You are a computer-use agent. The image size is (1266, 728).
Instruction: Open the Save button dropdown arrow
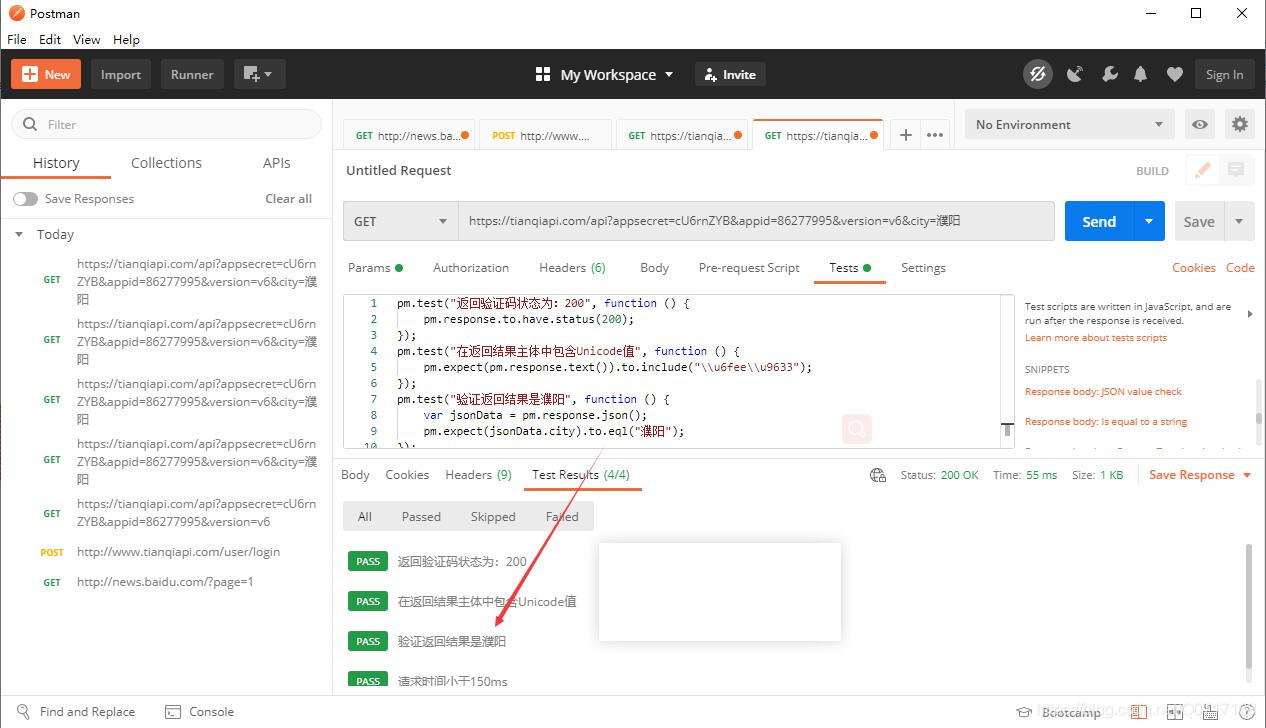point(1239,221)
